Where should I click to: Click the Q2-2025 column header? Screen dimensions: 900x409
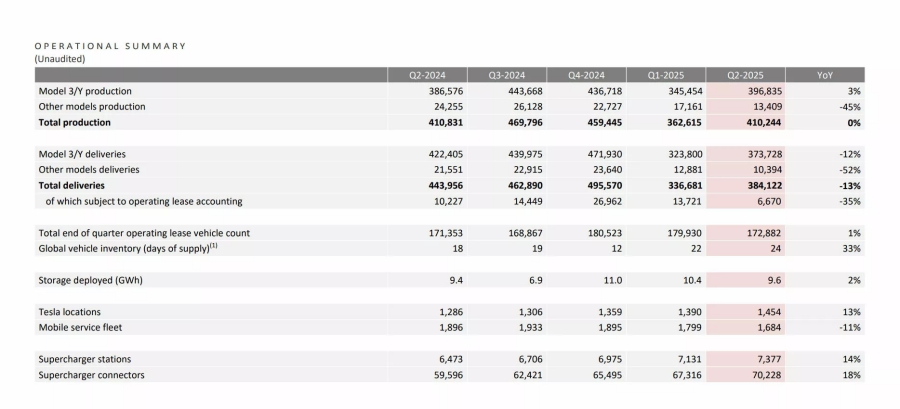(x=744, y=75)
